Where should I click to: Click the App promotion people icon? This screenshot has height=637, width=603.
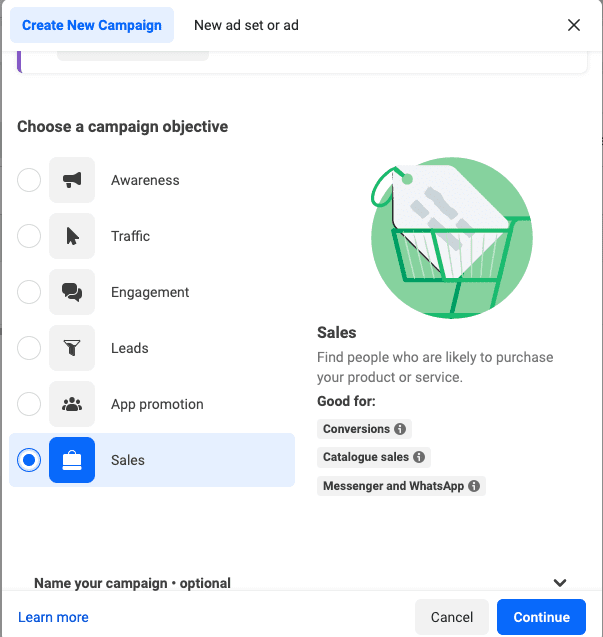coord(72,404)
